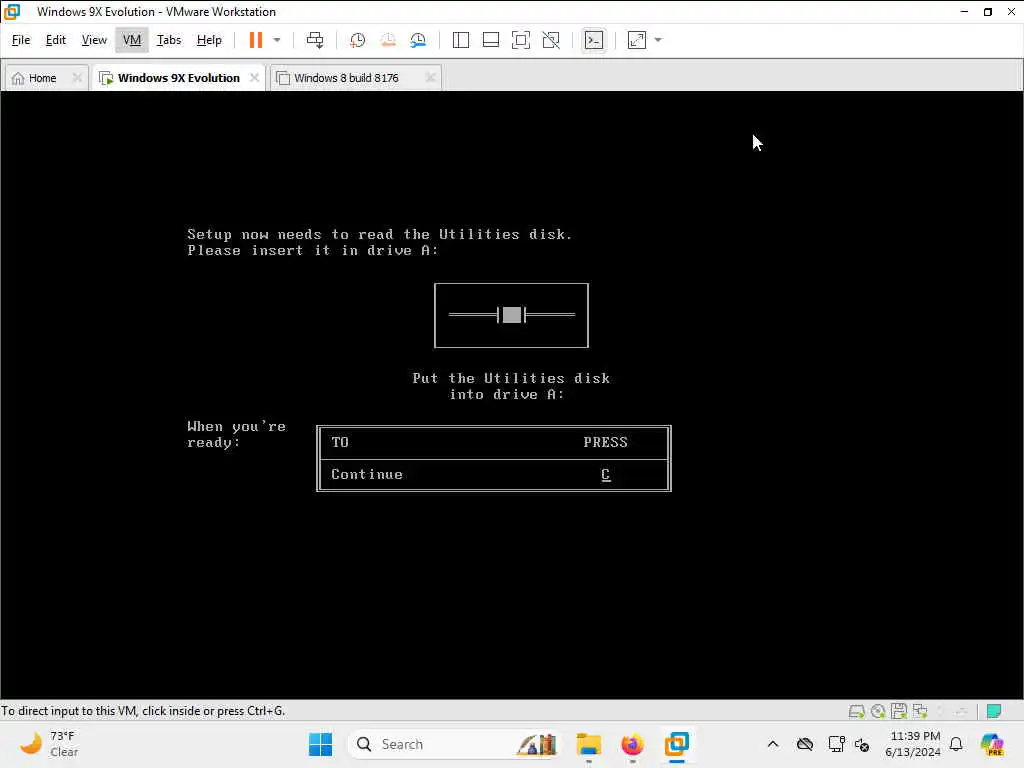Click the Put the Utilities disk text

click(511, 386)
